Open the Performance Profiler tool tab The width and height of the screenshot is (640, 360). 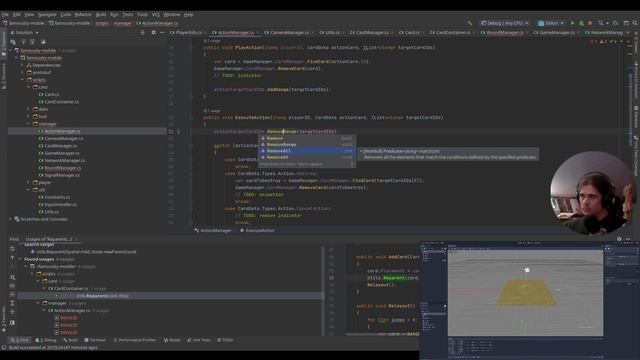point(134,340)
